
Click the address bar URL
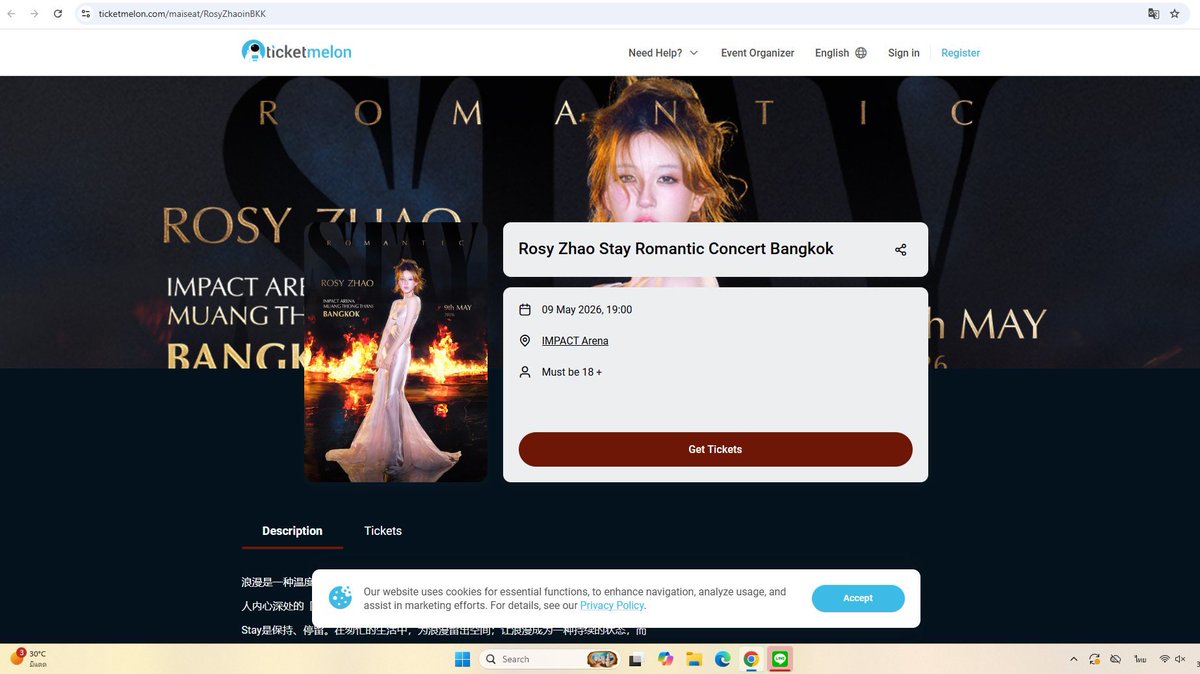182,14
